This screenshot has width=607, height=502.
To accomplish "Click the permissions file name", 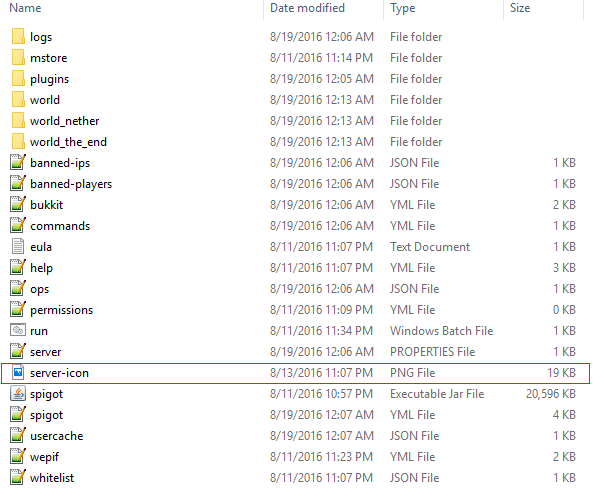I will pyautogui.click(x=61, y=310).
